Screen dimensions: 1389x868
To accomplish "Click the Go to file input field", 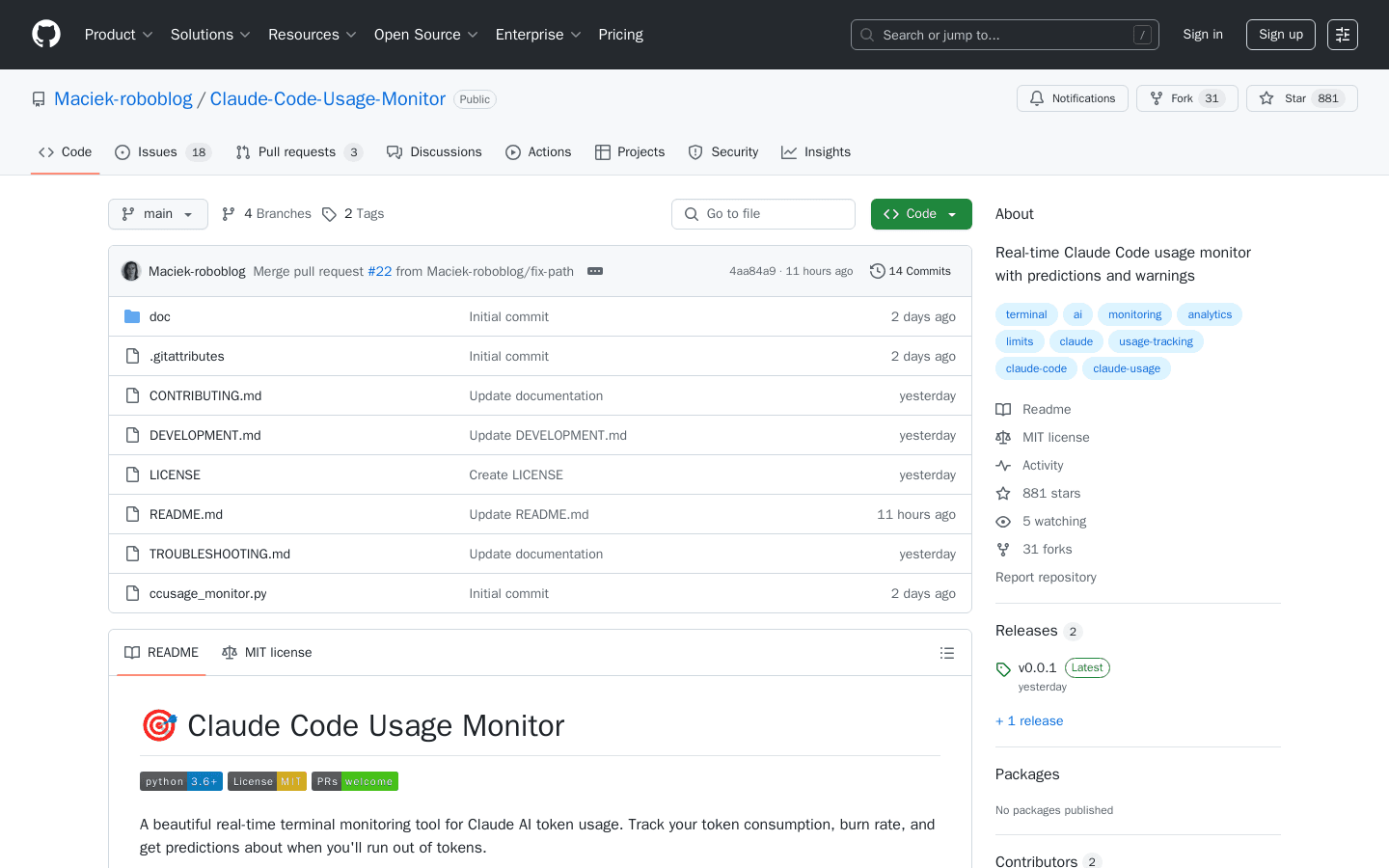I will point(763,213).
